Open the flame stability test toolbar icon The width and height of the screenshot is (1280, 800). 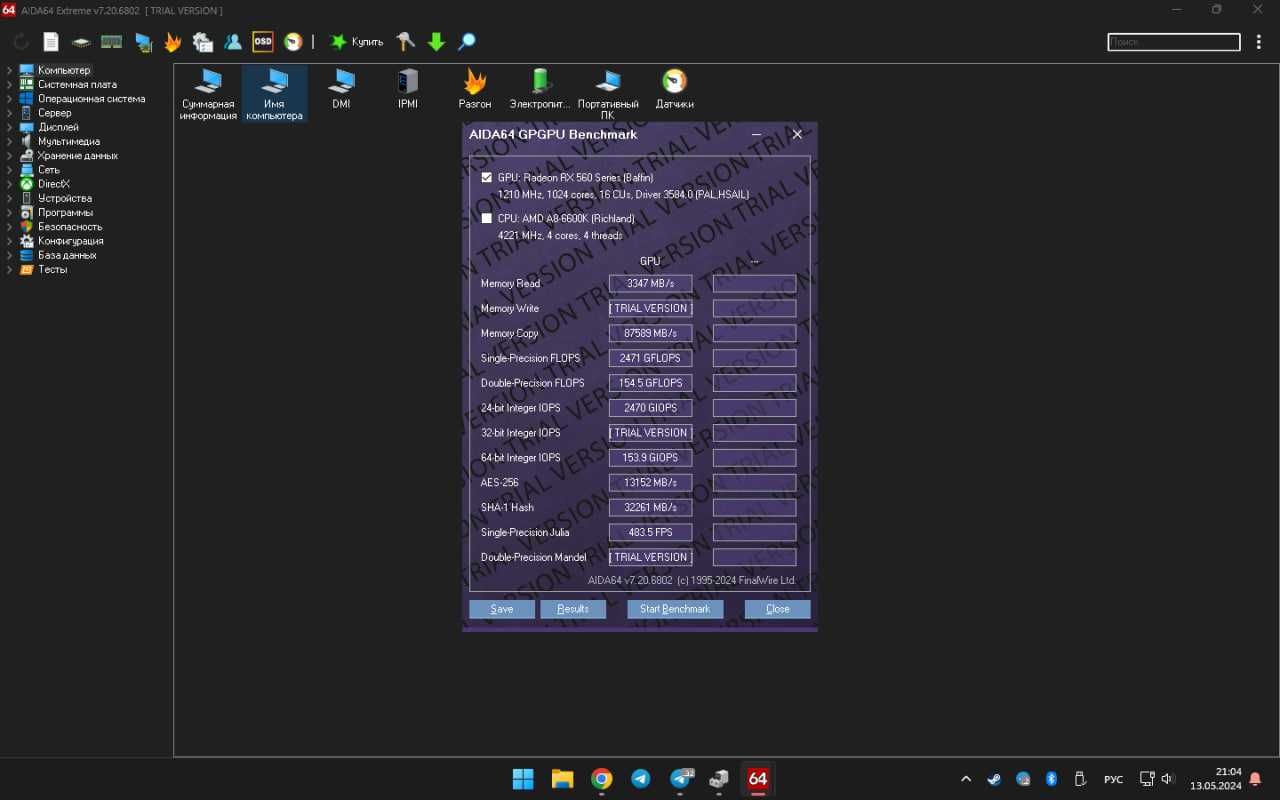pos(173,42)
